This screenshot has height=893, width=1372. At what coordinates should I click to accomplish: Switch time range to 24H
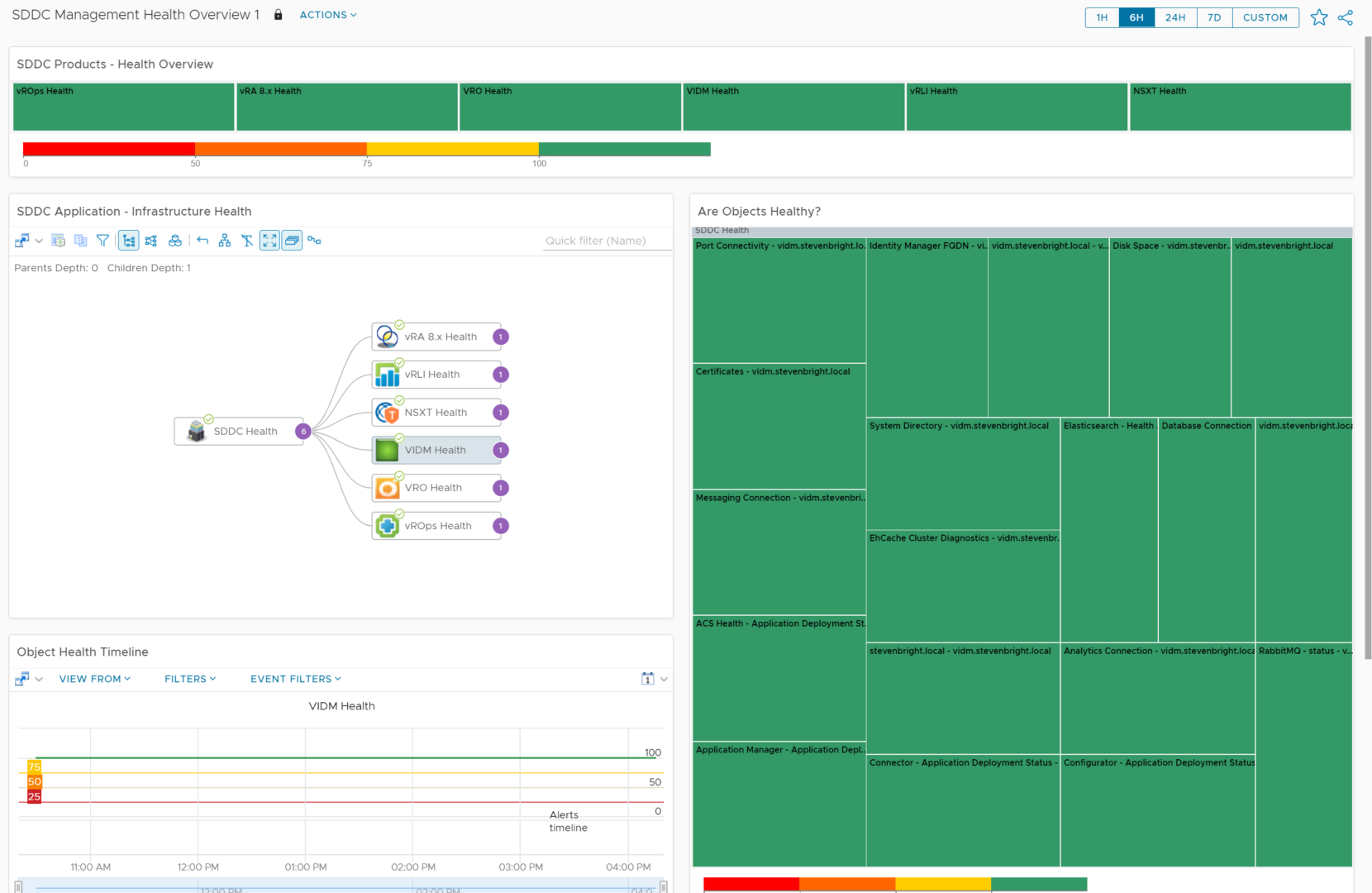1175,17
